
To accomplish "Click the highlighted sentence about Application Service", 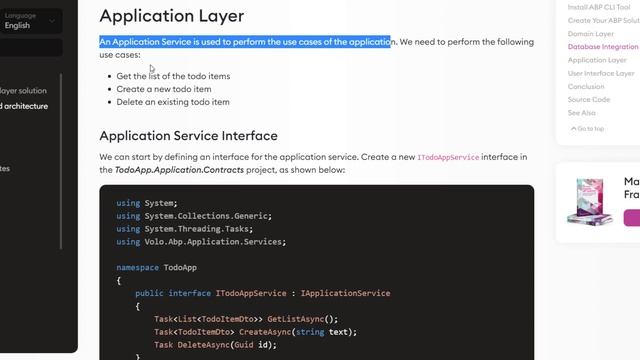I will pos(245,42).
